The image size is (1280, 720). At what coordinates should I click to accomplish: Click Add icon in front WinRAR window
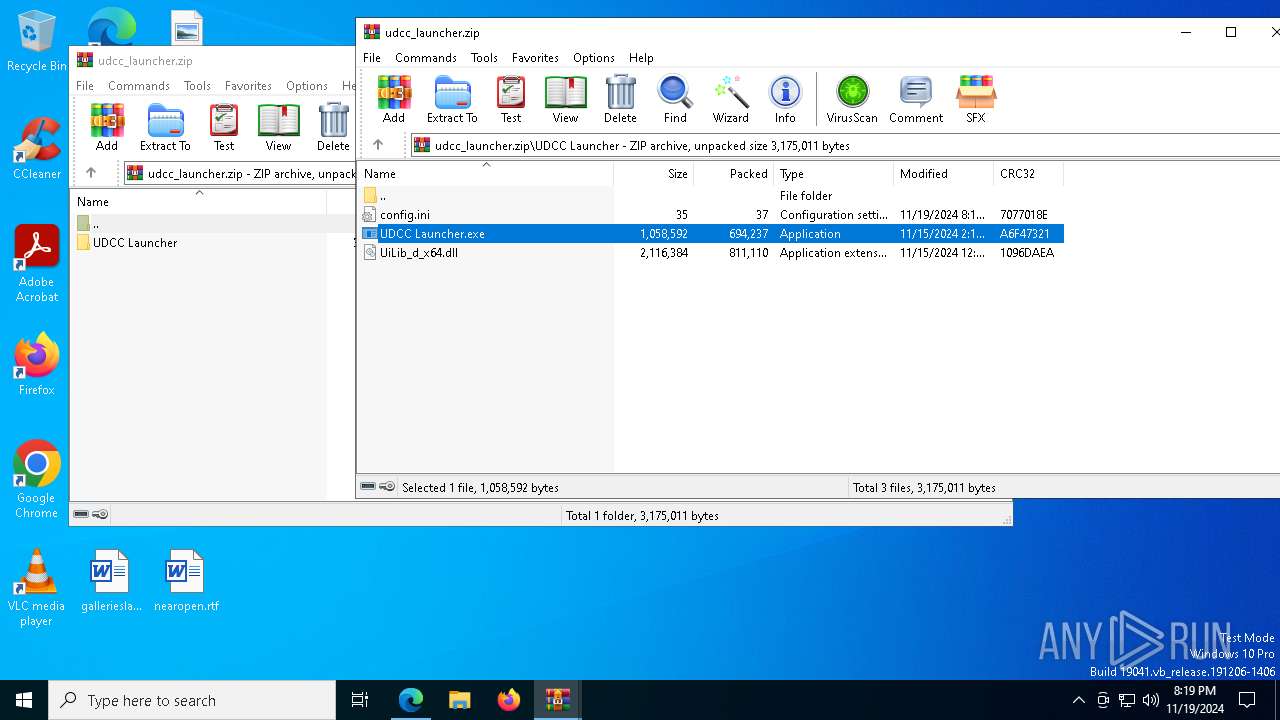(394, 99)
